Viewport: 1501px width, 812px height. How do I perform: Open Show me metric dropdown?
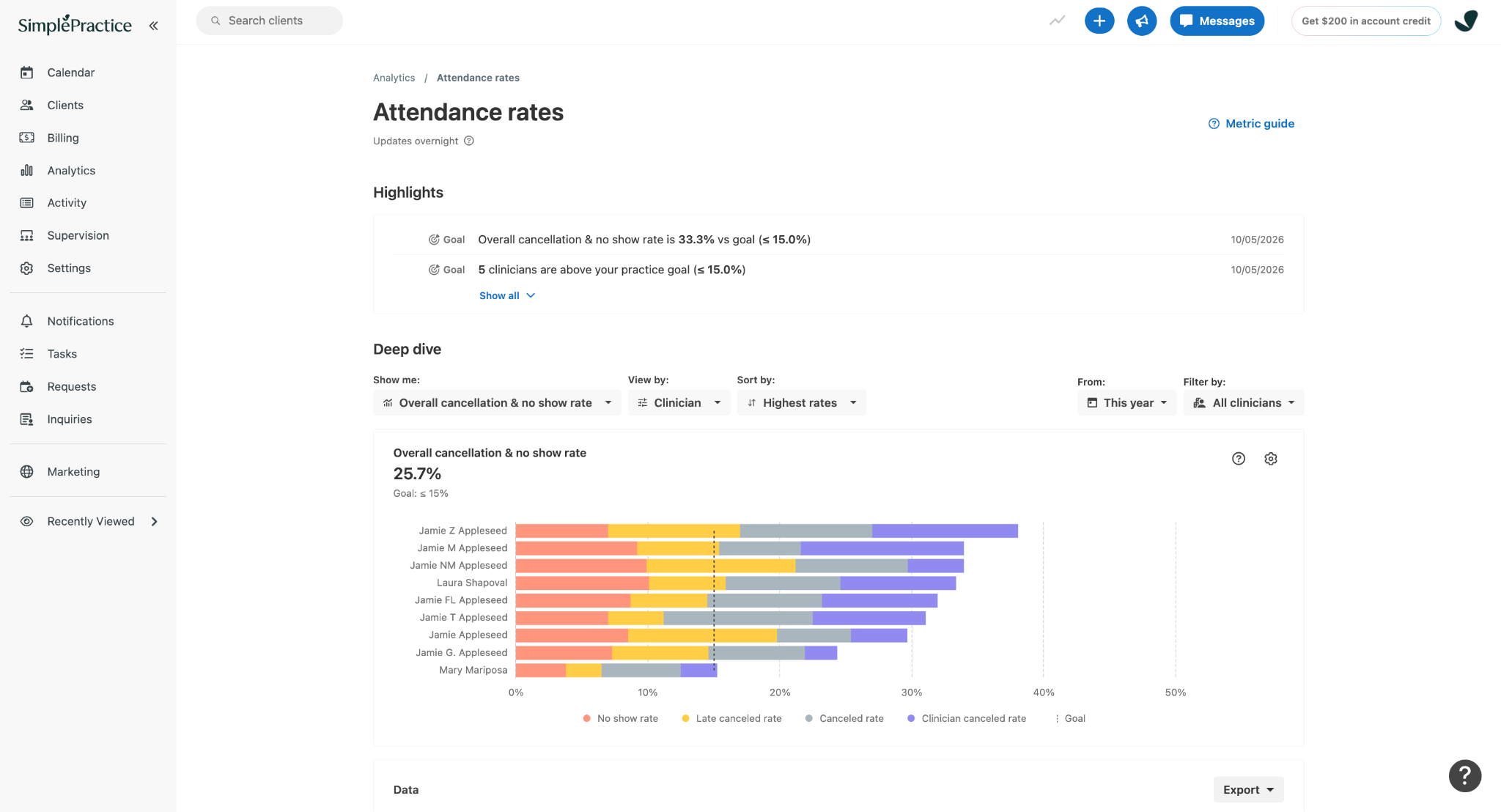pyautogui.click(x=497, y=403)
